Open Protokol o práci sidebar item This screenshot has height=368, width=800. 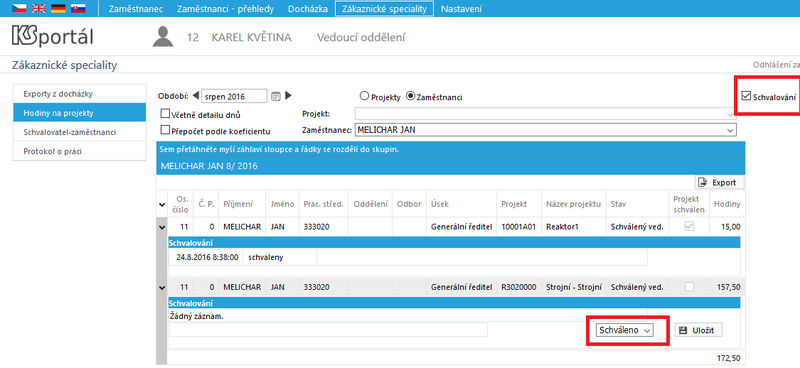(x=80, y=152)
